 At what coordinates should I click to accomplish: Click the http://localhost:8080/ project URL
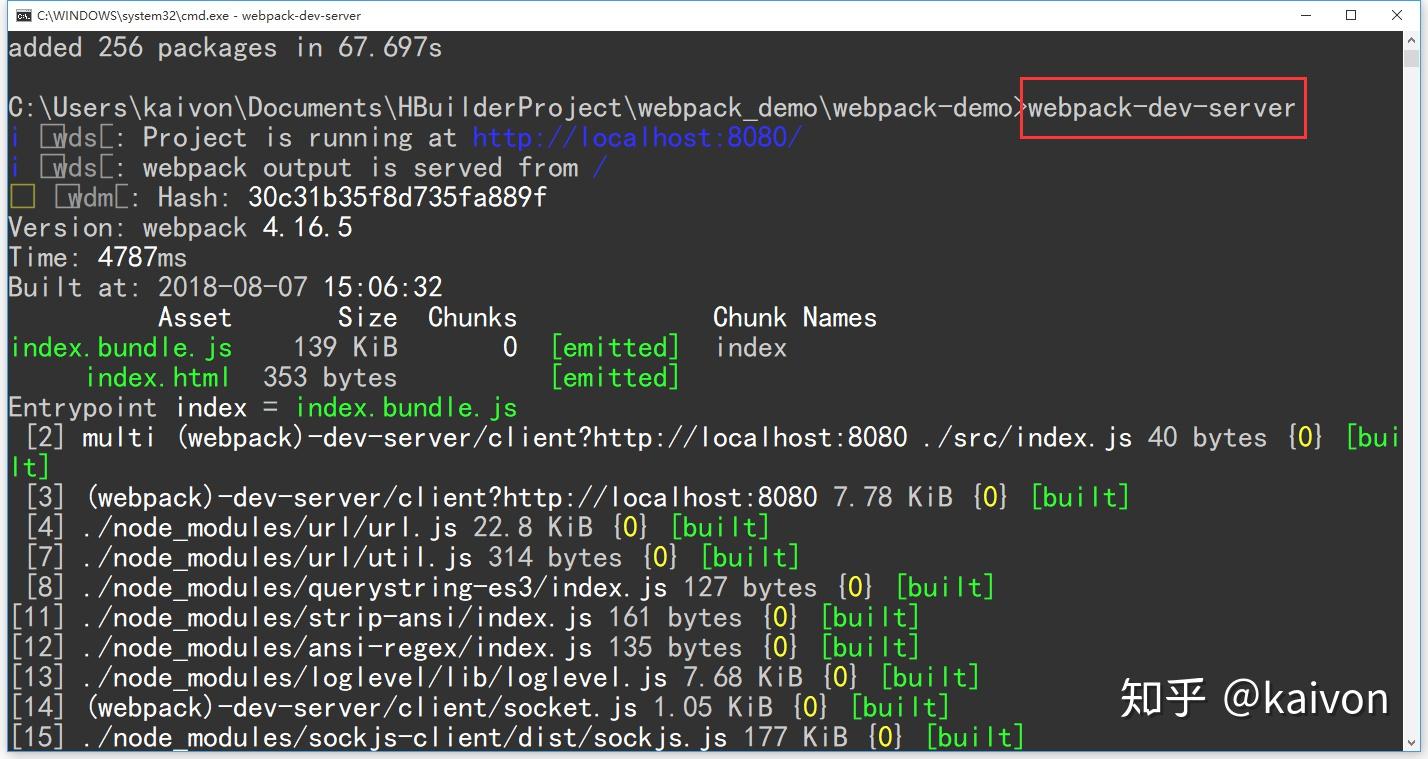tap(637, 137)
